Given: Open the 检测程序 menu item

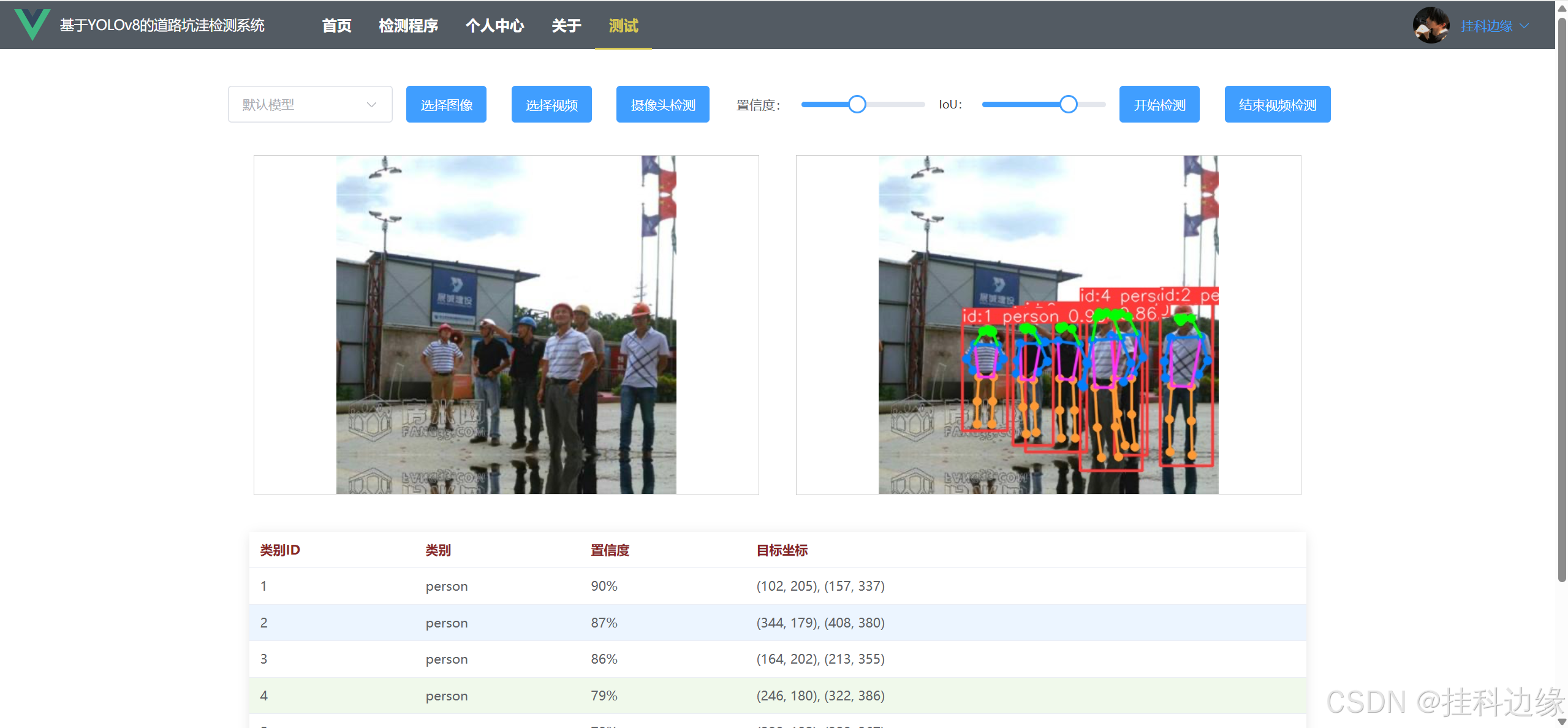Looking at the screenshot, I should click(408, 26).
